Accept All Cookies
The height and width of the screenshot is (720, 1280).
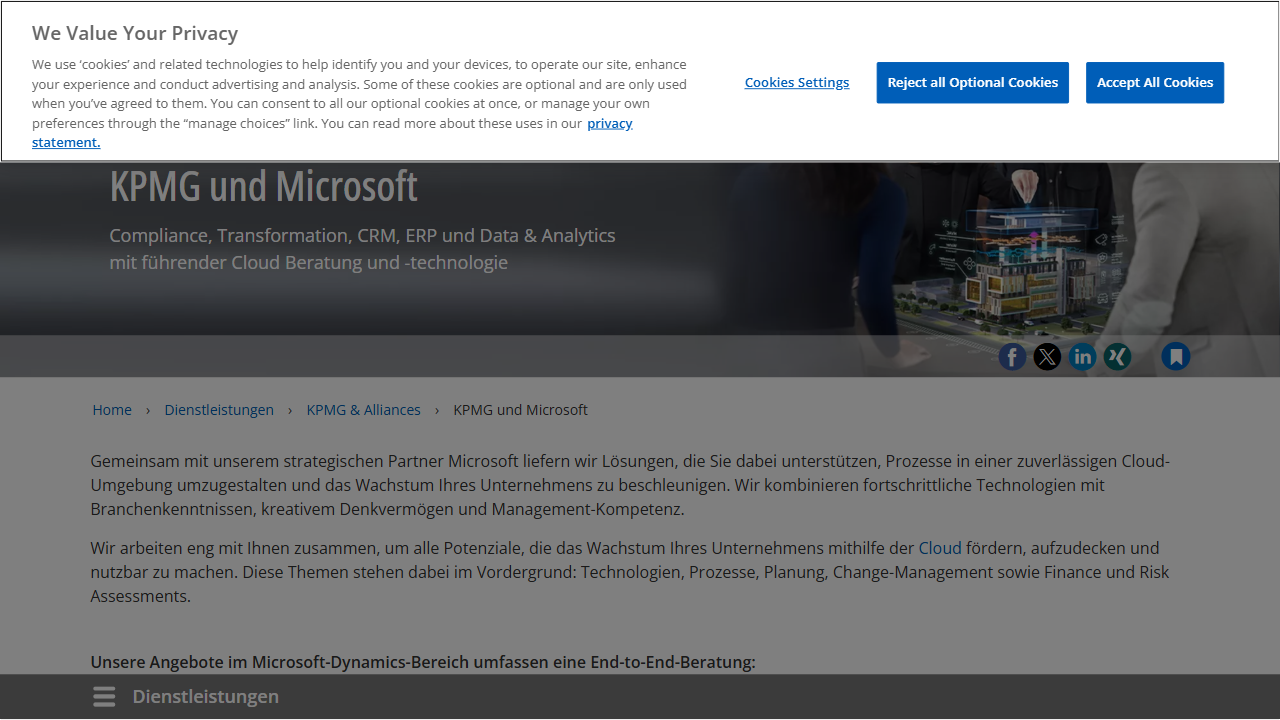point(1155,83)
